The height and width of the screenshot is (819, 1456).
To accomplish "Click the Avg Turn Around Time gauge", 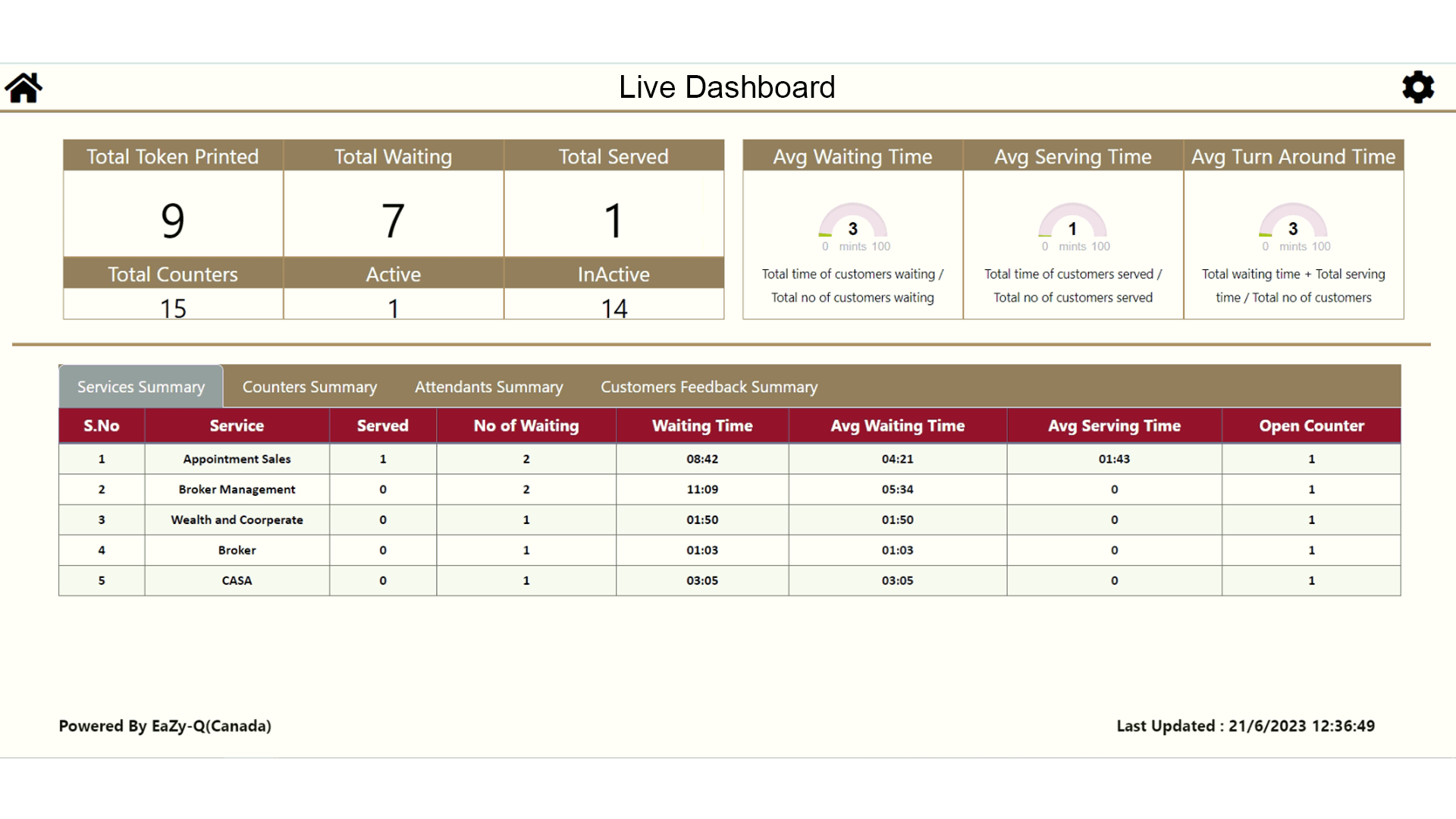I will (x=1293, y=222).
